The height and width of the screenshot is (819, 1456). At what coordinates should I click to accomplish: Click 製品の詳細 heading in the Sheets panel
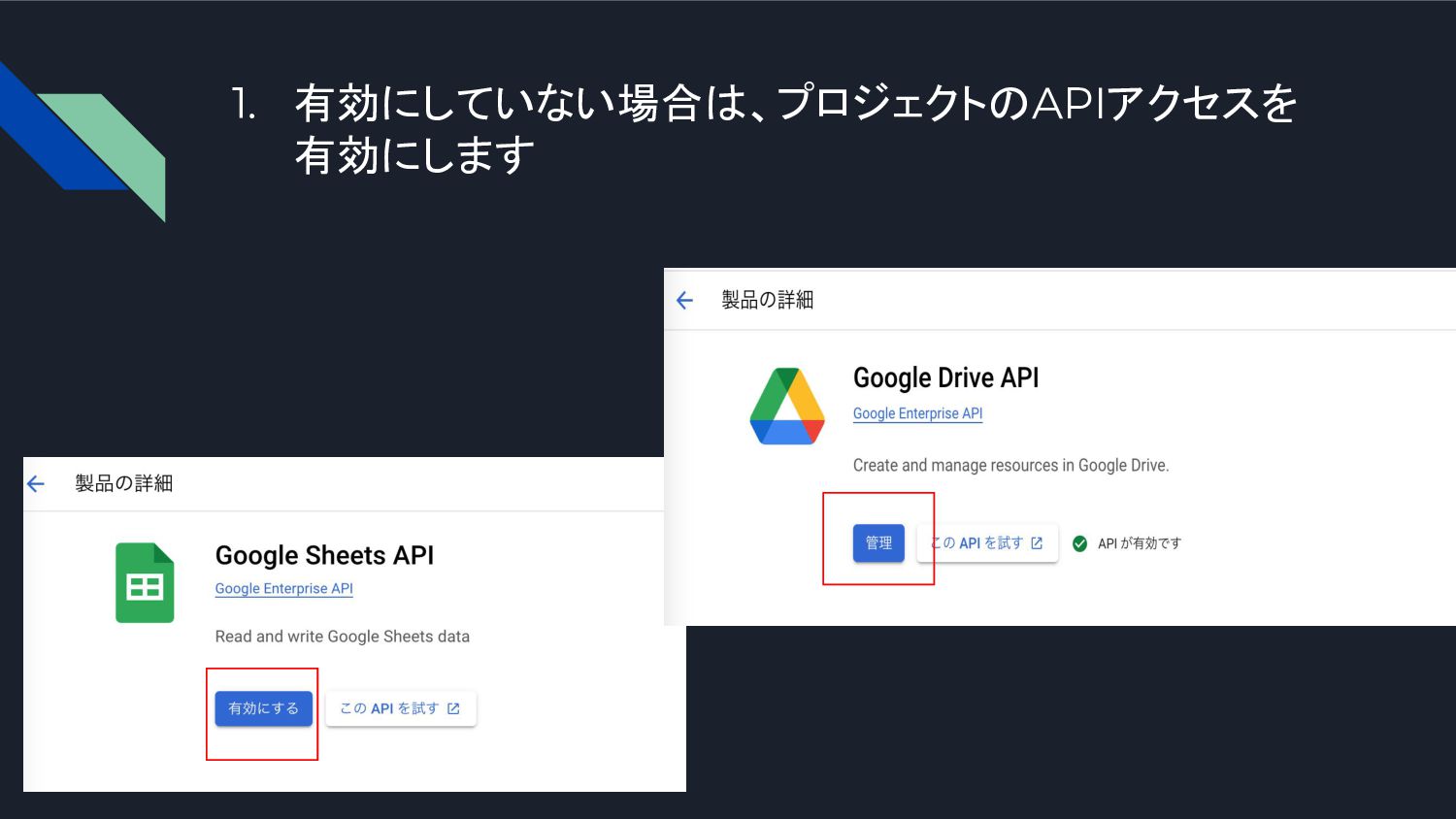(124, 483)
